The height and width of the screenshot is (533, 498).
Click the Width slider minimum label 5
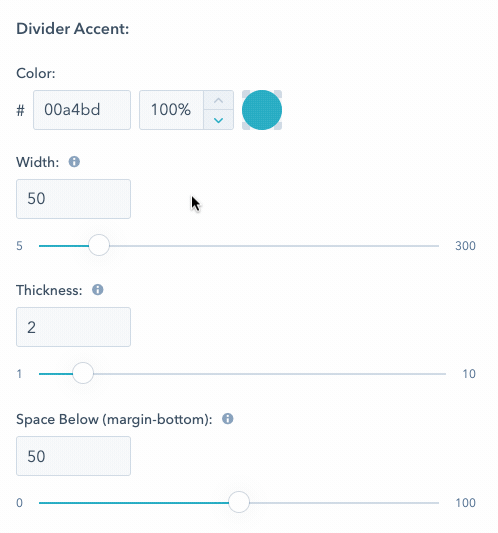point(19,246)
